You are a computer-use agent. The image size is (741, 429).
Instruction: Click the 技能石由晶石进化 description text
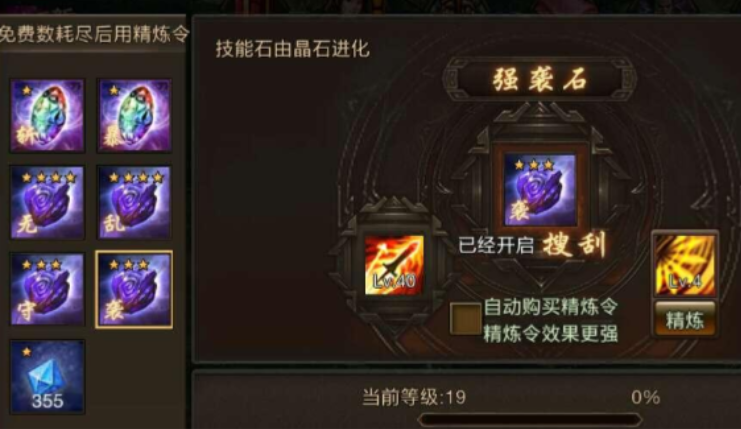click(293, 49)
